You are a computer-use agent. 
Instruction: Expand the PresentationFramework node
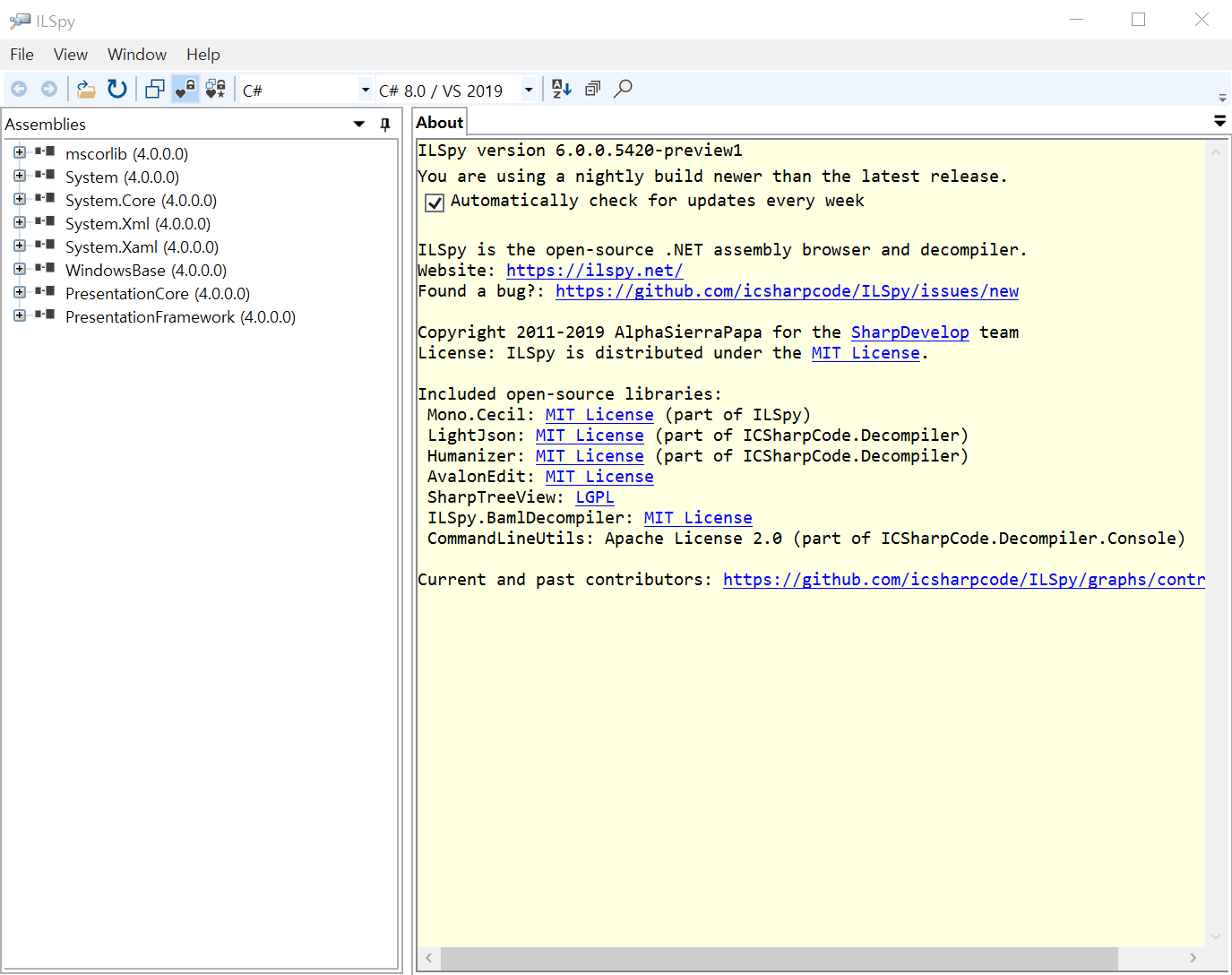point(20,315)
